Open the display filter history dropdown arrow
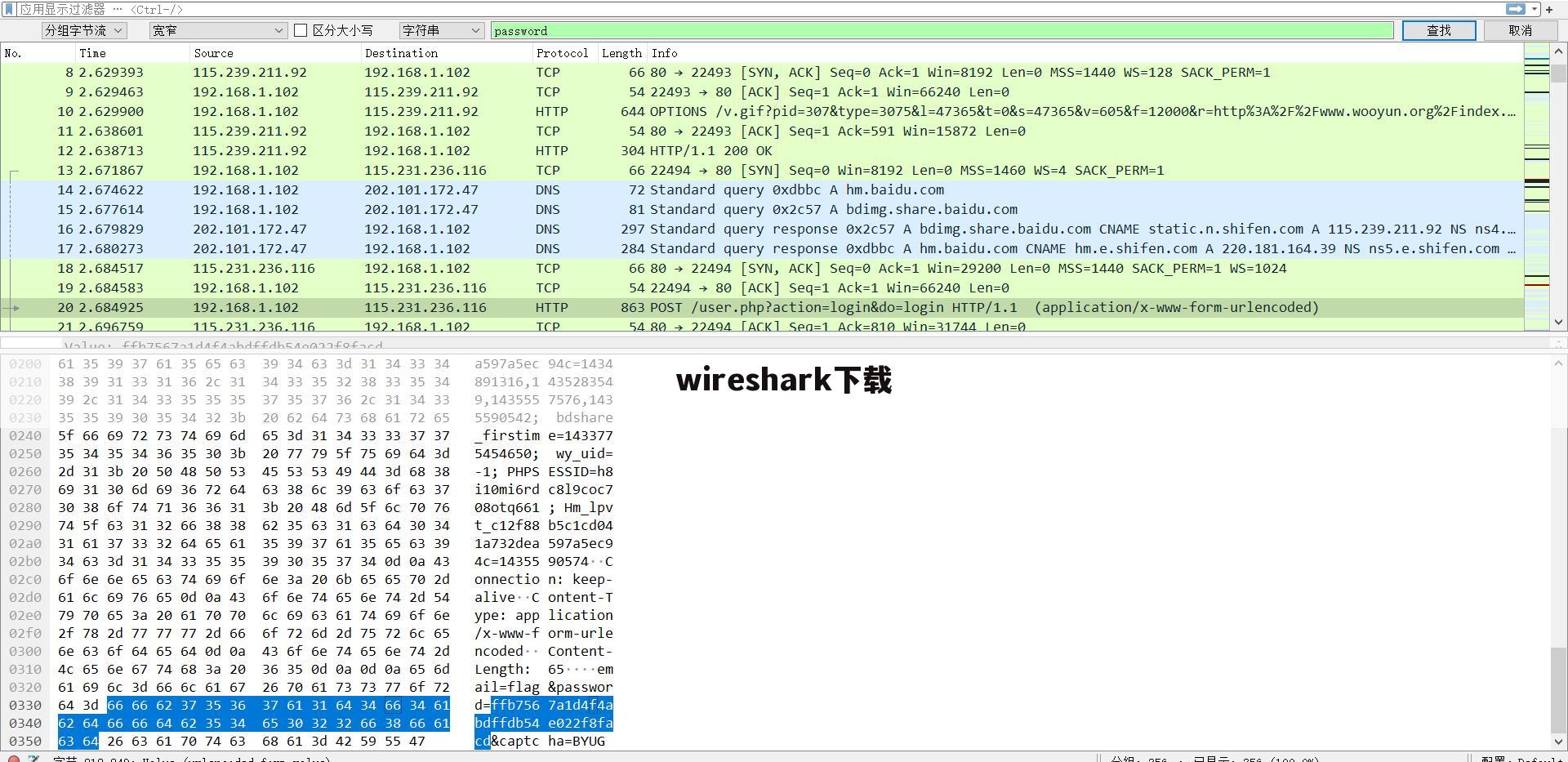The width and height of the screenshot is (1568, 762). click(x=1535, y=9)
